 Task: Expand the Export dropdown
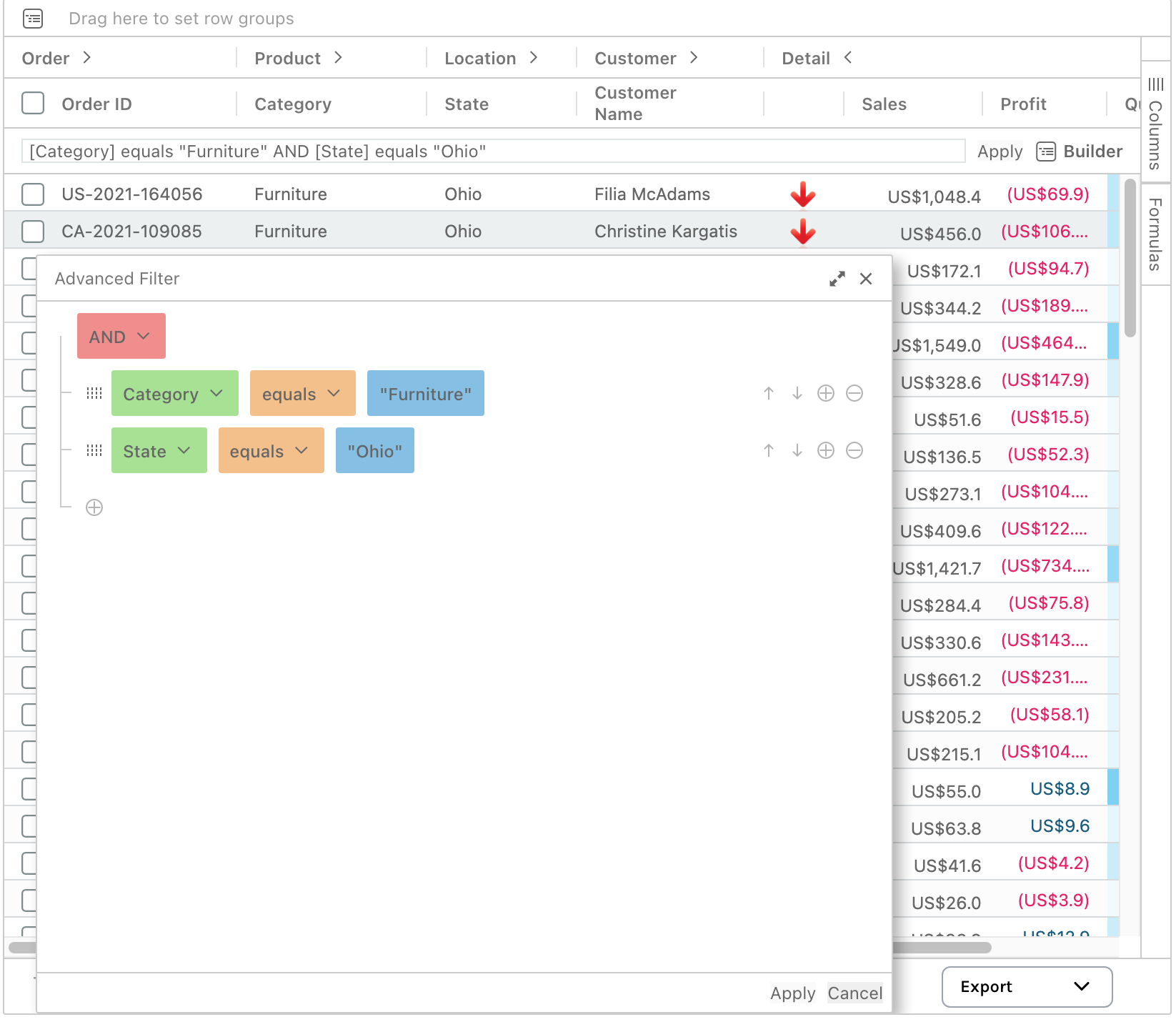[x=1026, y=987]
